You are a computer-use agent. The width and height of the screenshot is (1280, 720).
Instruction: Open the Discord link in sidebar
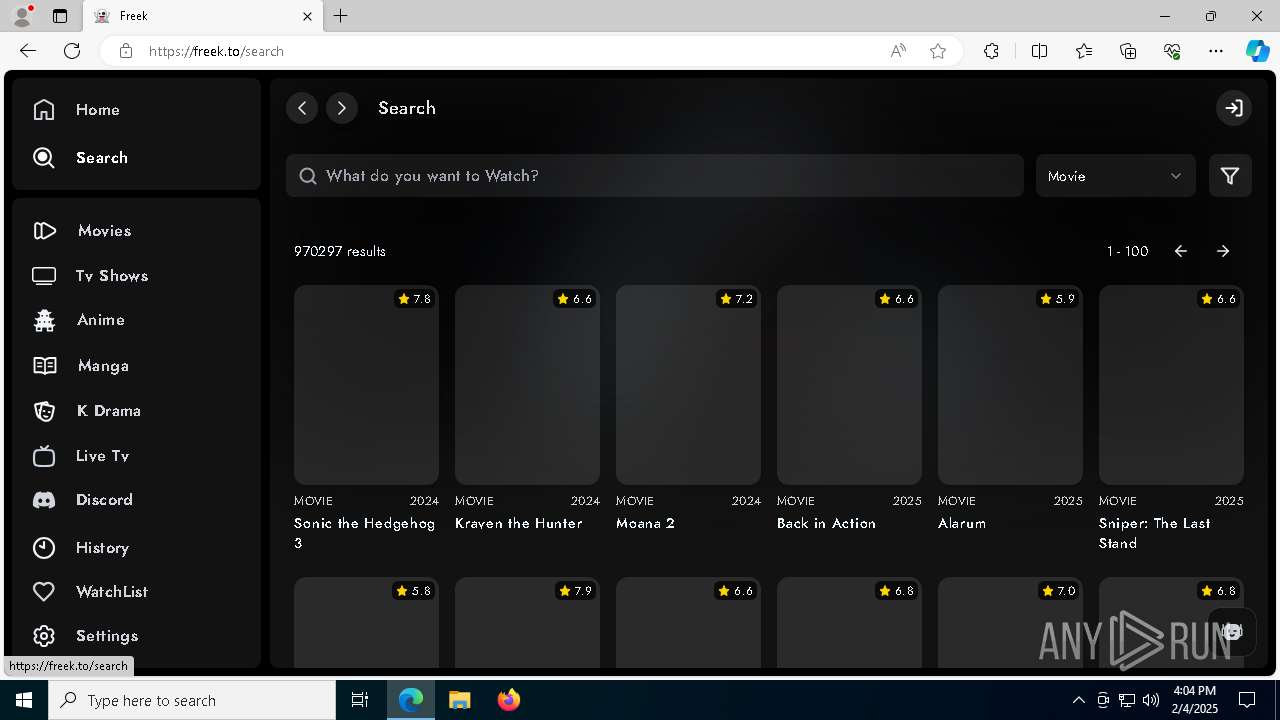[82, 500]
